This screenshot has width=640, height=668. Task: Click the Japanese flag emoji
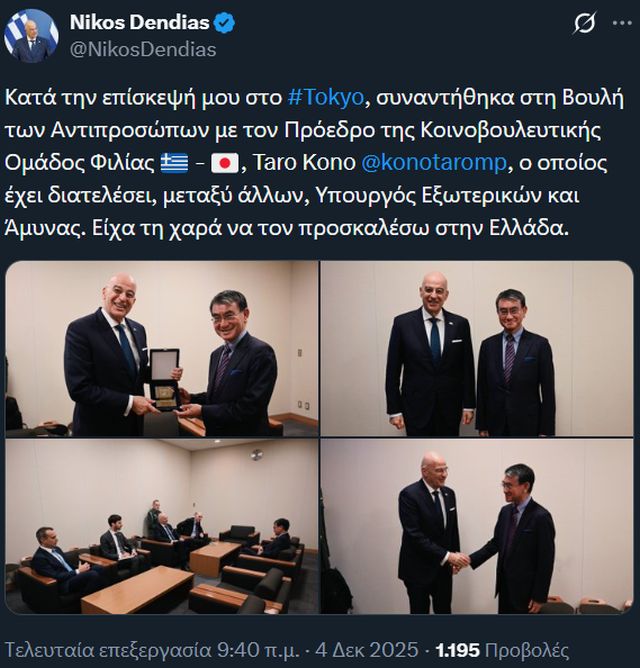225,163
